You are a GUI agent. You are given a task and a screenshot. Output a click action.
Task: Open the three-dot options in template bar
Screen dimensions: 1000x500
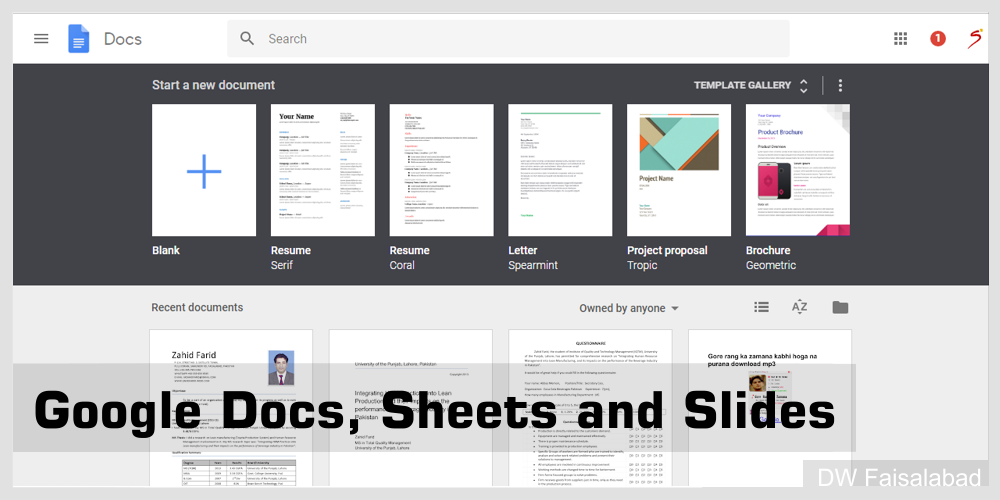(841, 85)
